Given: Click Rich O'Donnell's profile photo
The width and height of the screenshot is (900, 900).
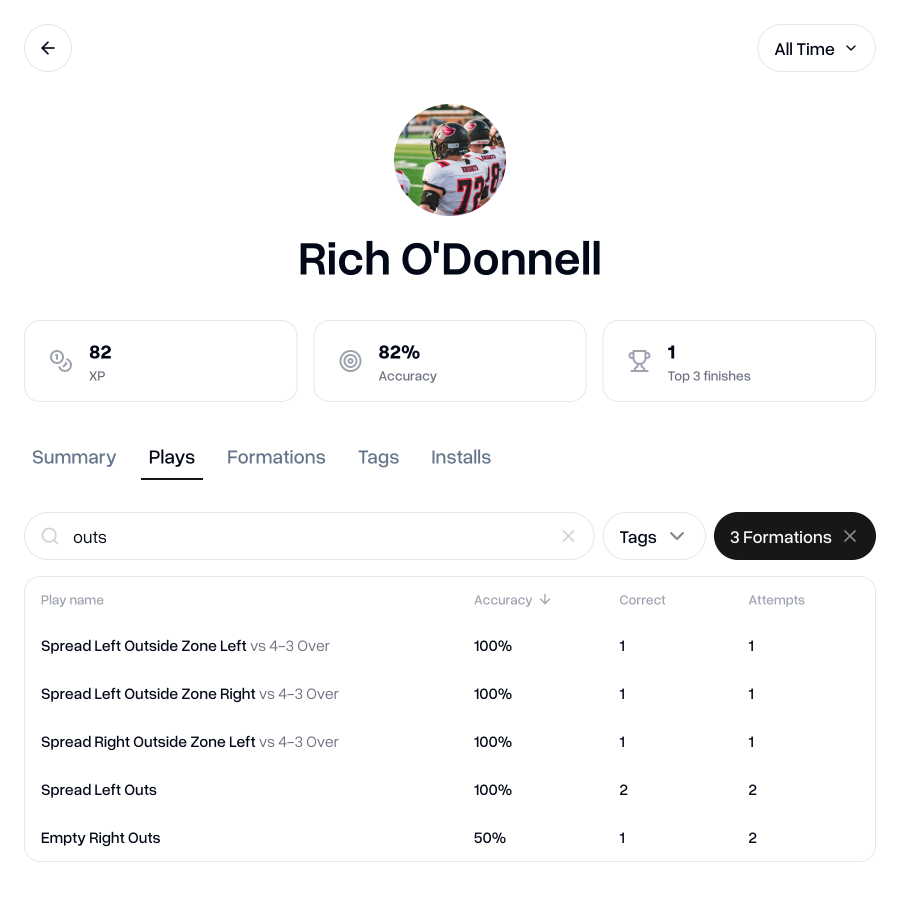Looking at the screenshot, I should point(450,160).
